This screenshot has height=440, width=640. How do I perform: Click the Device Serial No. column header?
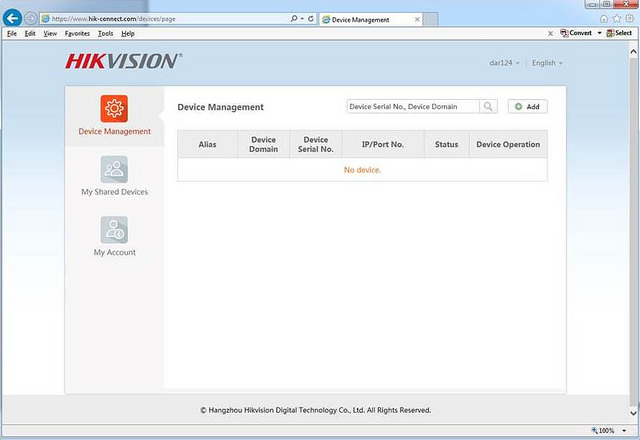pyautogui.click(x=316, y=144)
